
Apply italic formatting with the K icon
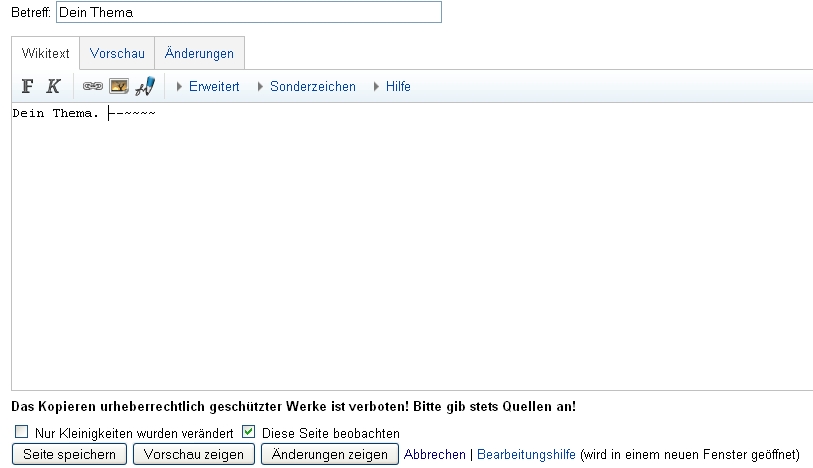[x=53, y=87]
